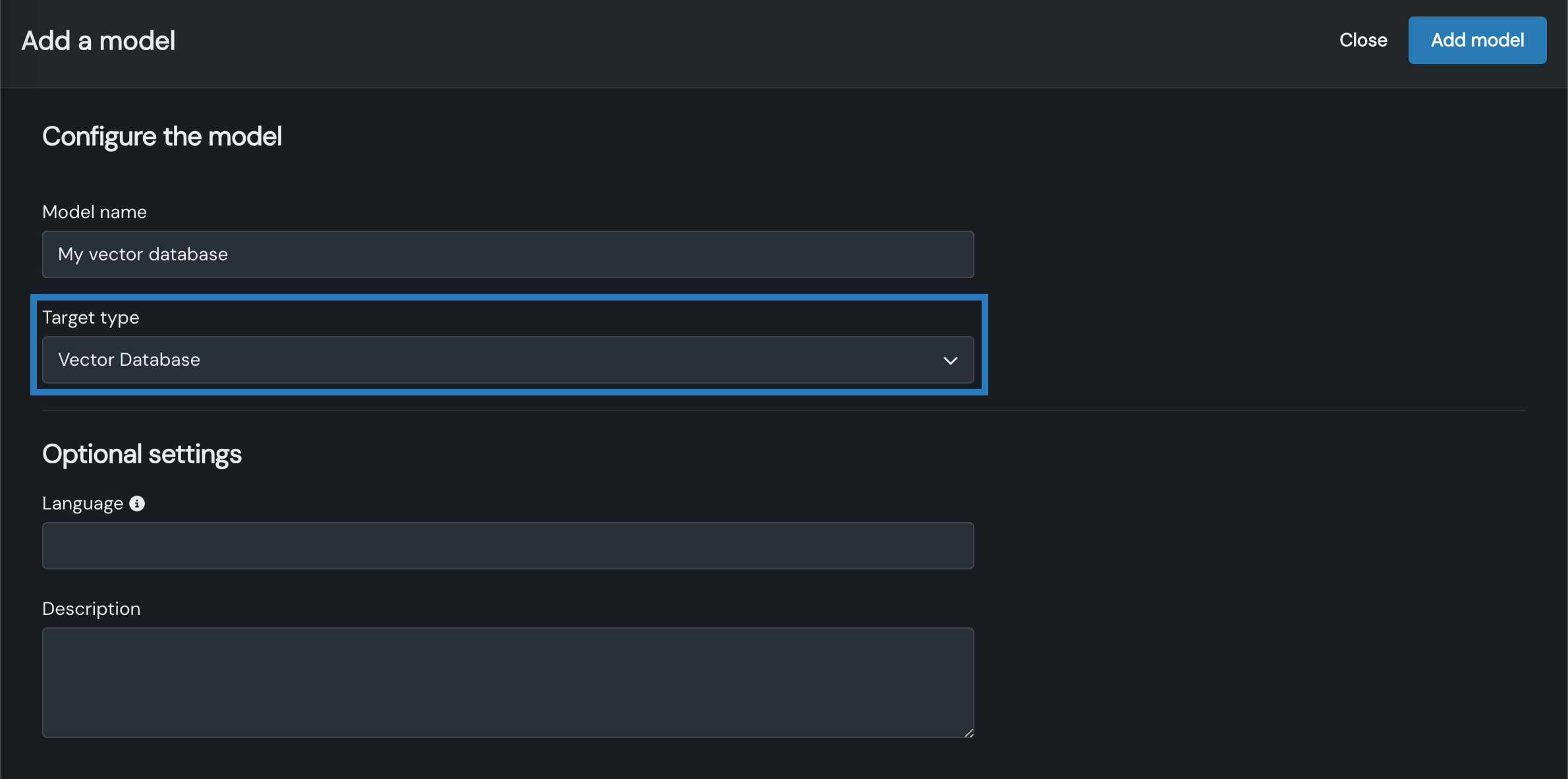
Task: Click the divider above Optional settings
Action: [x=784, y=411]
